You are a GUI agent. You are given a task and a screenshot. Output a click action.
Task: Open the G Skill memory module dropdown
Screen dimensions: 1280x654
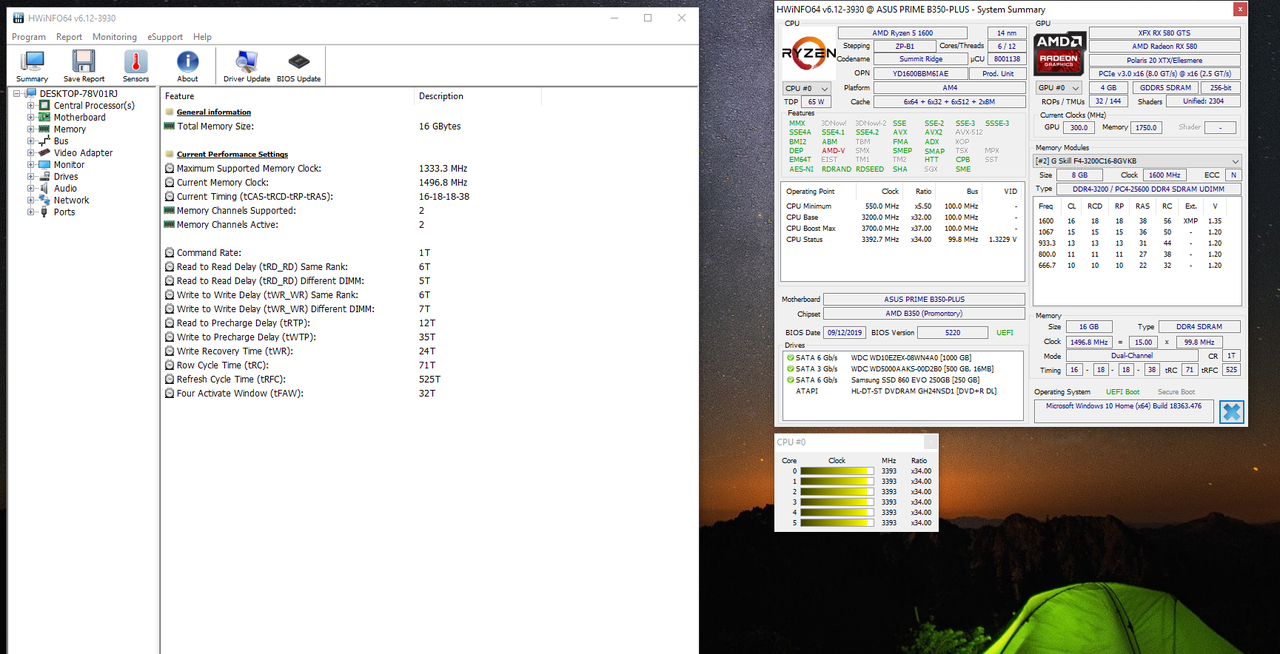pos(1137,161)
